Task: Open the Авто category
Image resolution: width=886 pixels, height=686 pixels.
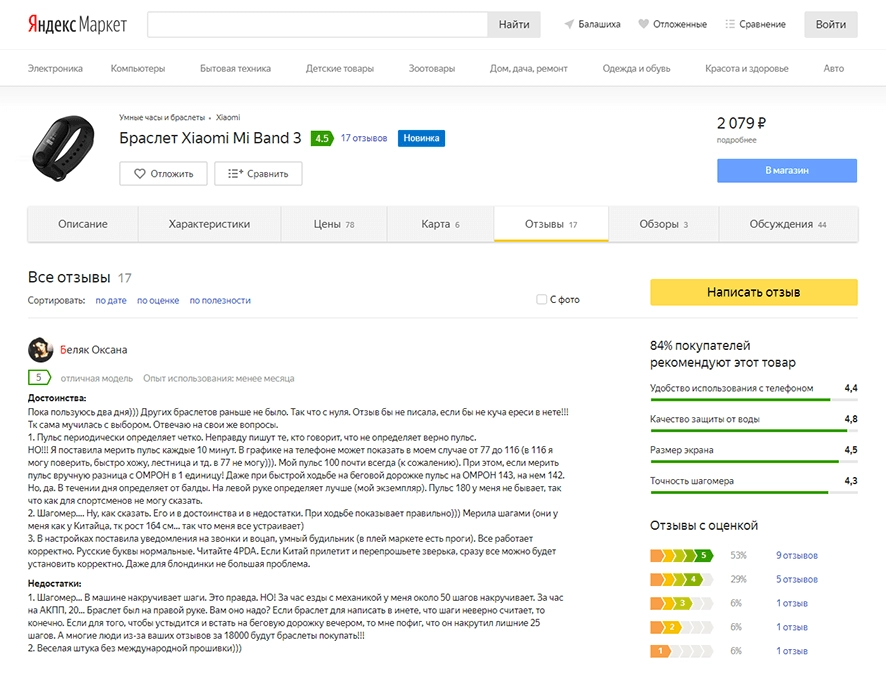Action: tap(833, 68)
